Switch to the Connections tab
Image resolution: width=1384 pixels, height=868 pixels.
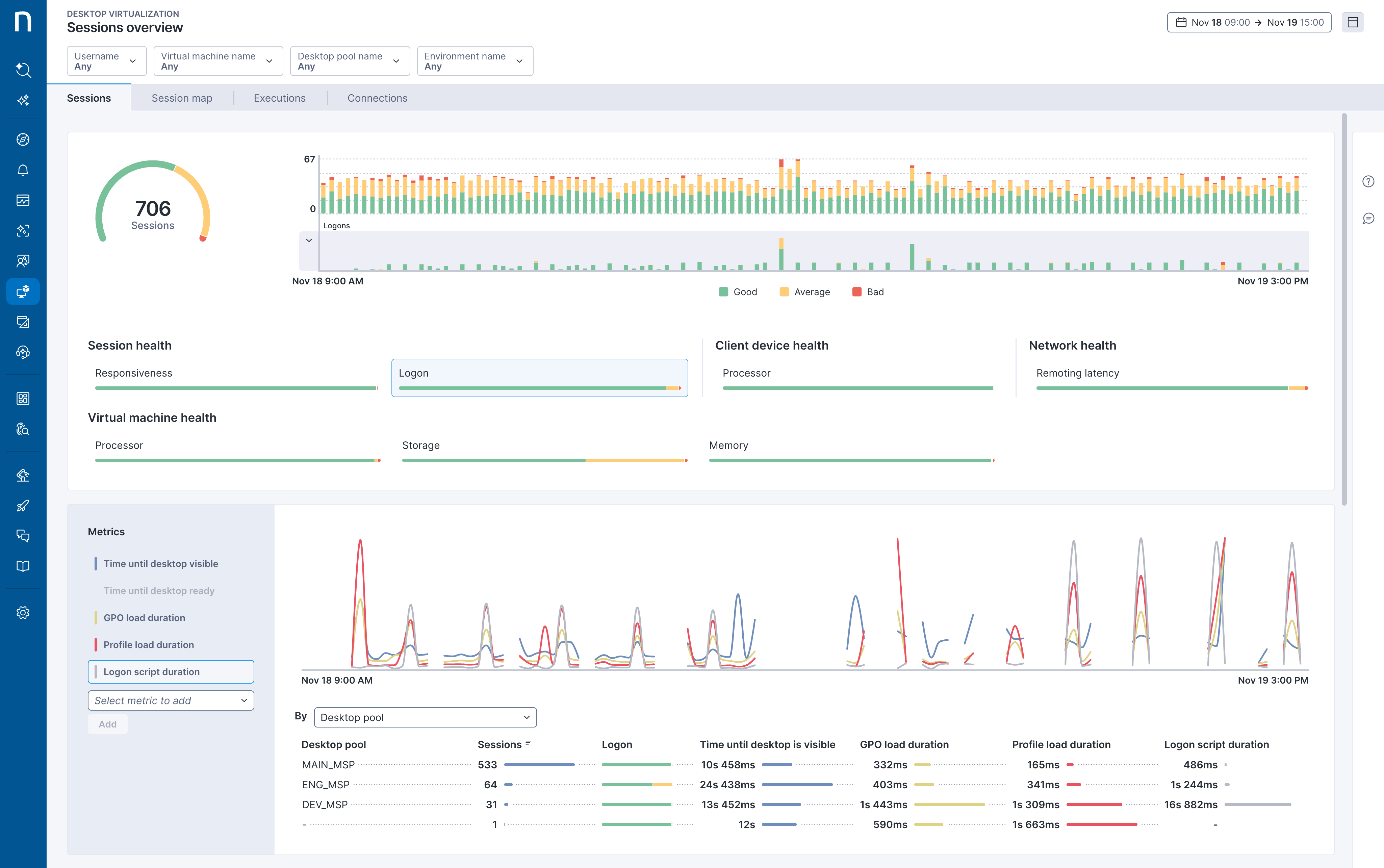click(377, 98)
